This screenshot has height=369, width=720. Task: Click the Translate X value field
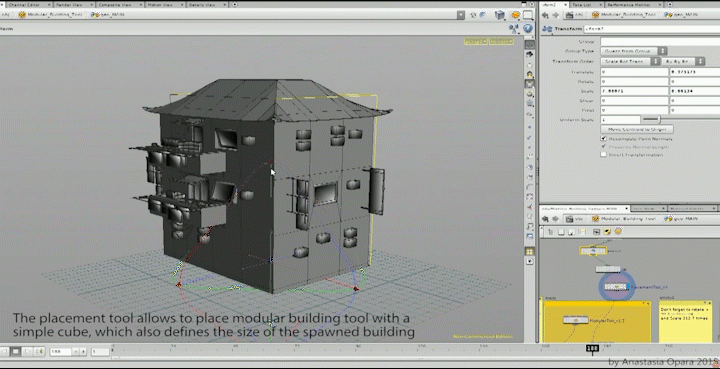pyautogui.click(x=634, y=72)
